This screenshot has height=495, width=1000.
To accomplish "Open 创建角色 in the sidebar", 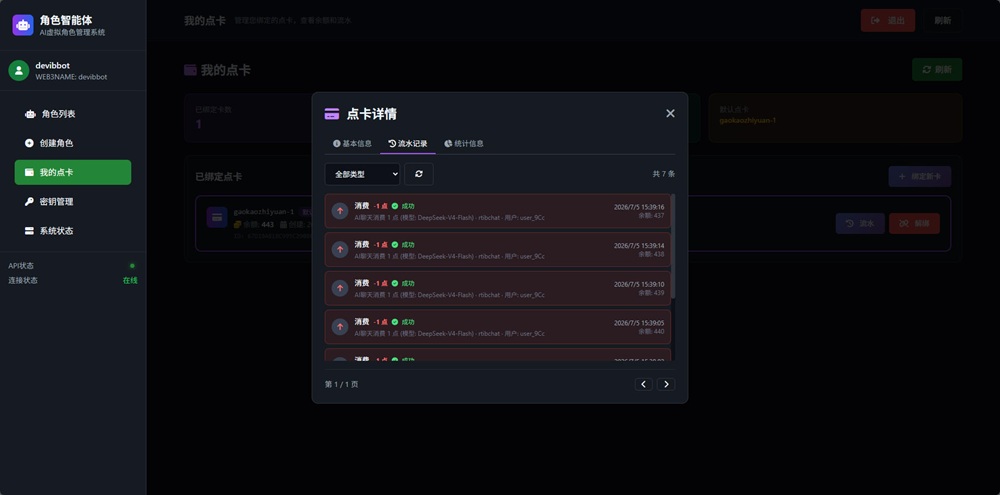I will (73, 143).
